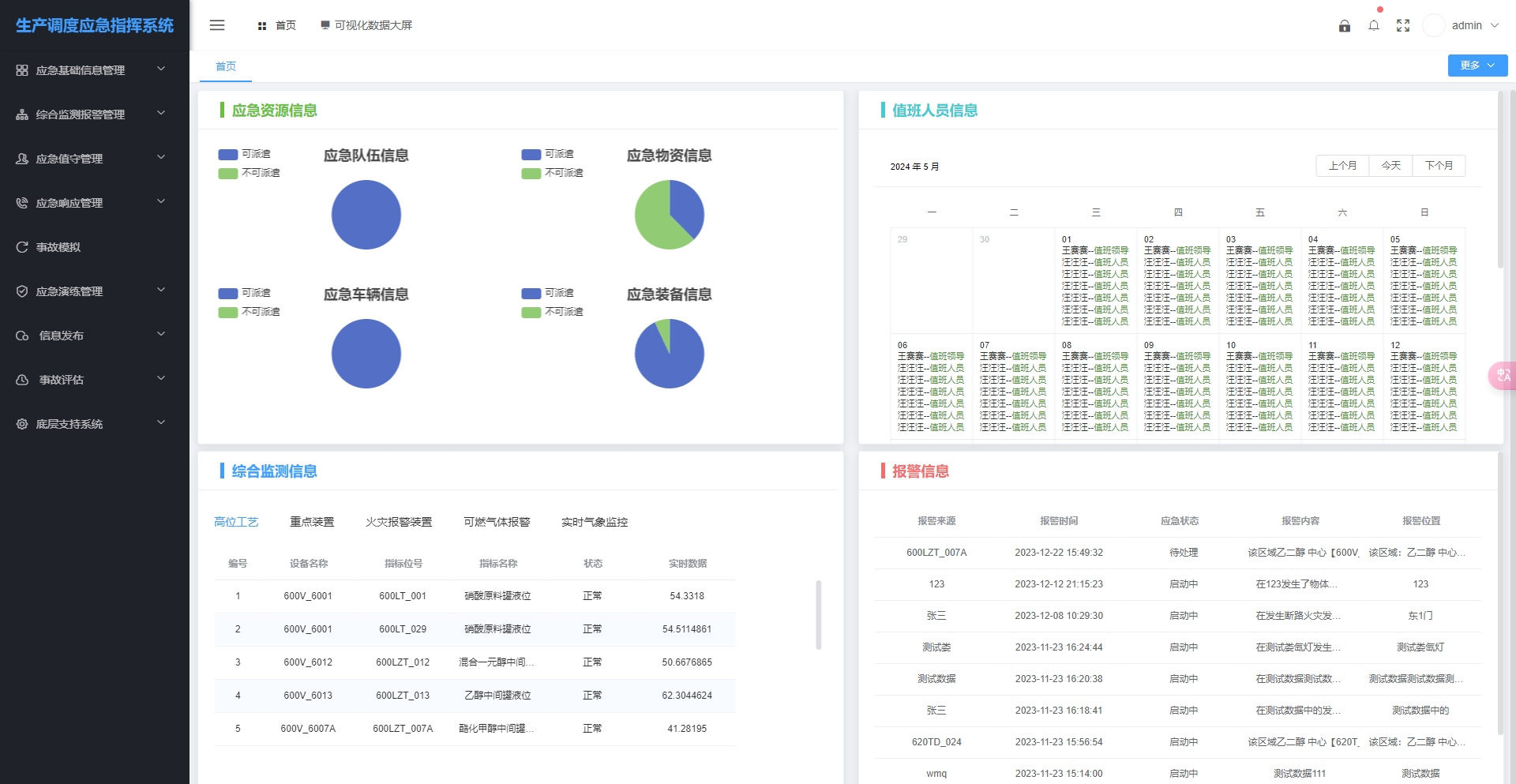
Task: Switch to 火灾报警装置 tab
Action: click(x=399, y=522)
